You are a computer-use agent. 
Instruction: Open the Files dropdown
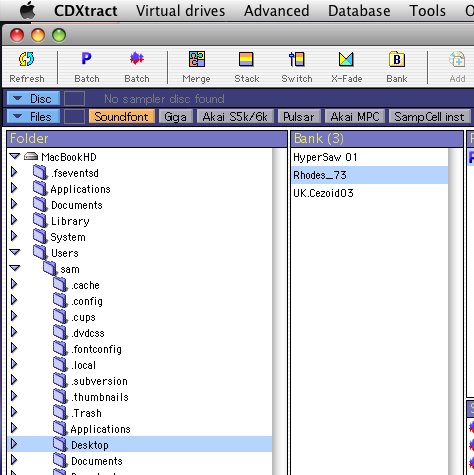pos(33,117)
